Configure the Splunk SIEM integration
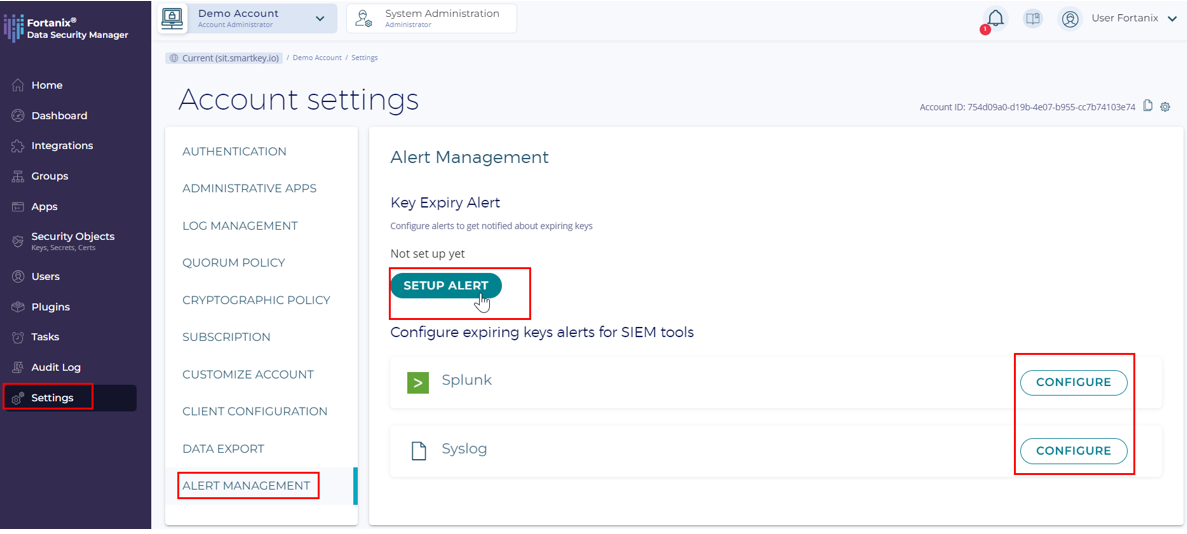 1073,382
